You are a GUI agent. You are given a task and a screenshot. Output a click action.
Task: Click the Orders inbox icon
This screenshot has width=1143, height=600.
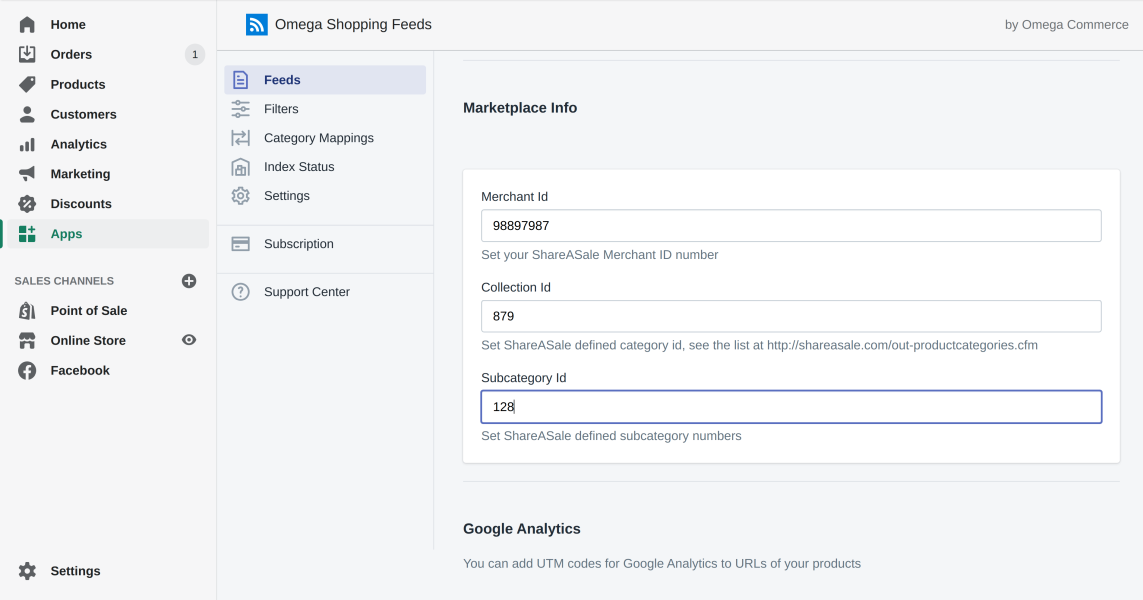click(x=27, y=55)
